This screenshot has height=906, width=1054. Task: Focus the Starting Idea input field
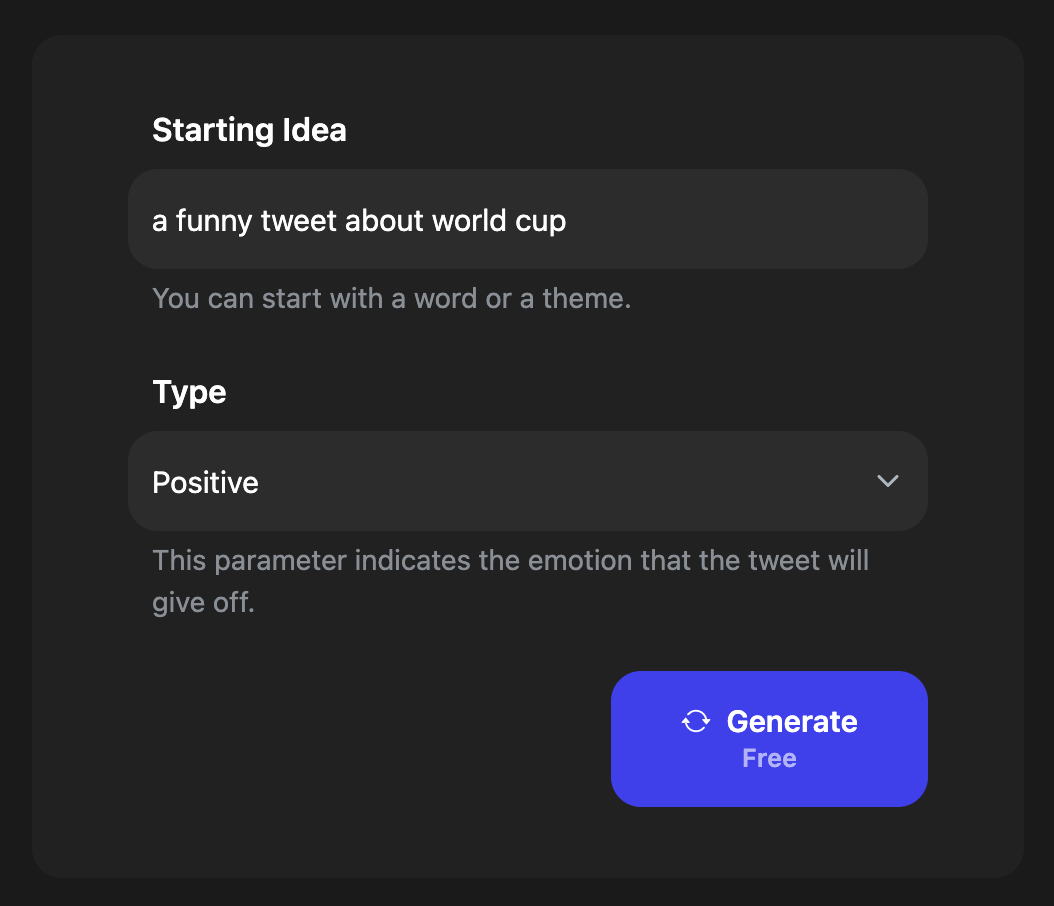click(528, 219)
